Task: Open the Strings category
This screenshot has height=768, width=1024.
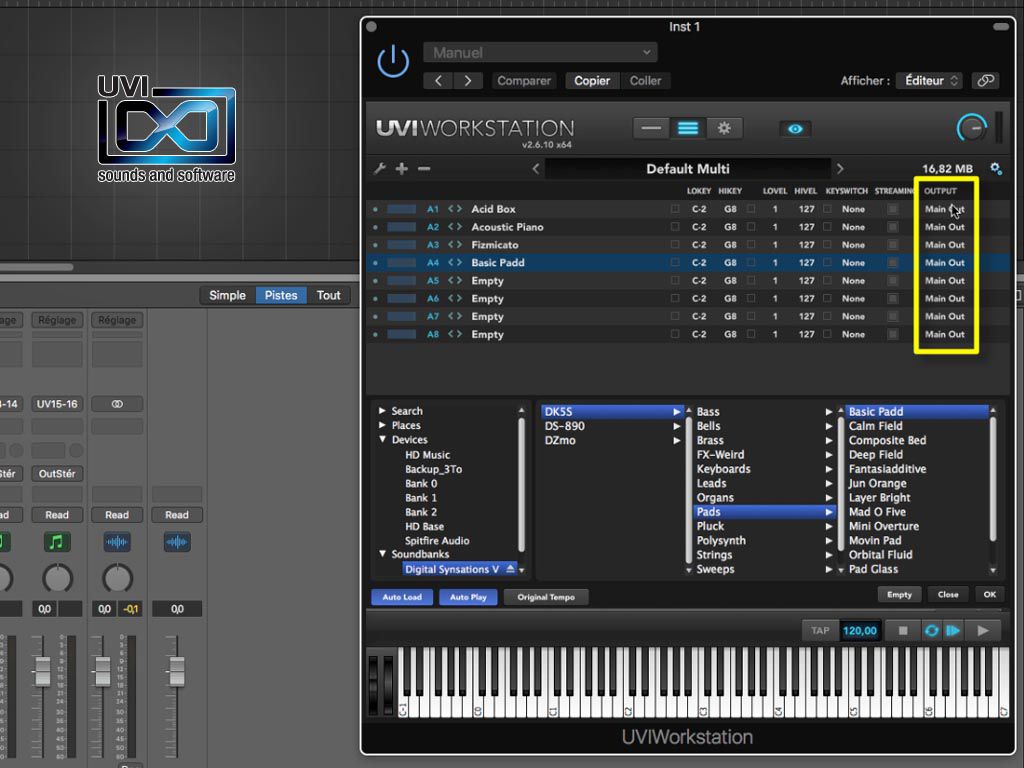Action: click(x=714, y=554)
